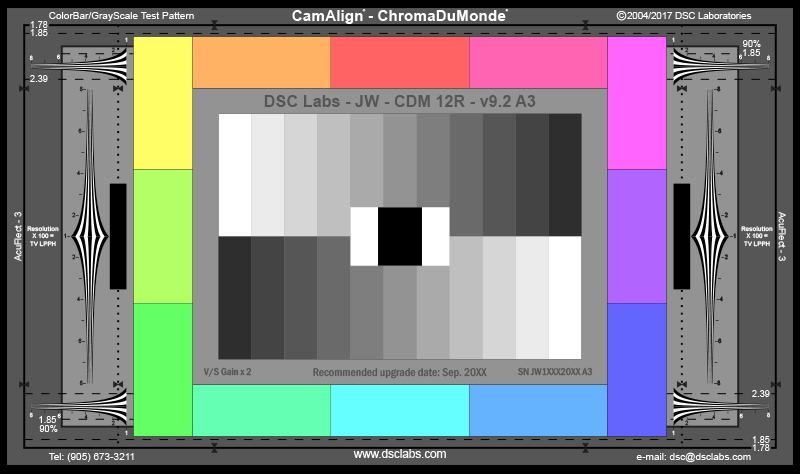Click the 'CamAlign - ChromaDuMonde' title
The image size is (800, 474).
[x=399, y=16]
